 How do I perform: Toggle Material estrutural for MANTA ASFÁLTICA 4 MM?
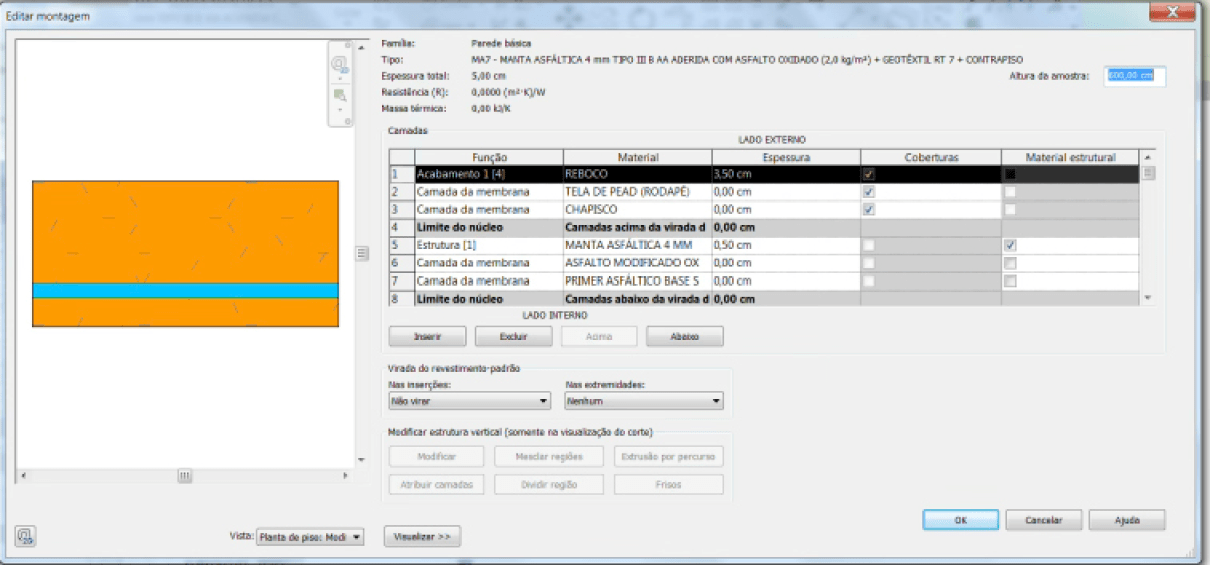[x=1010, y=245]
